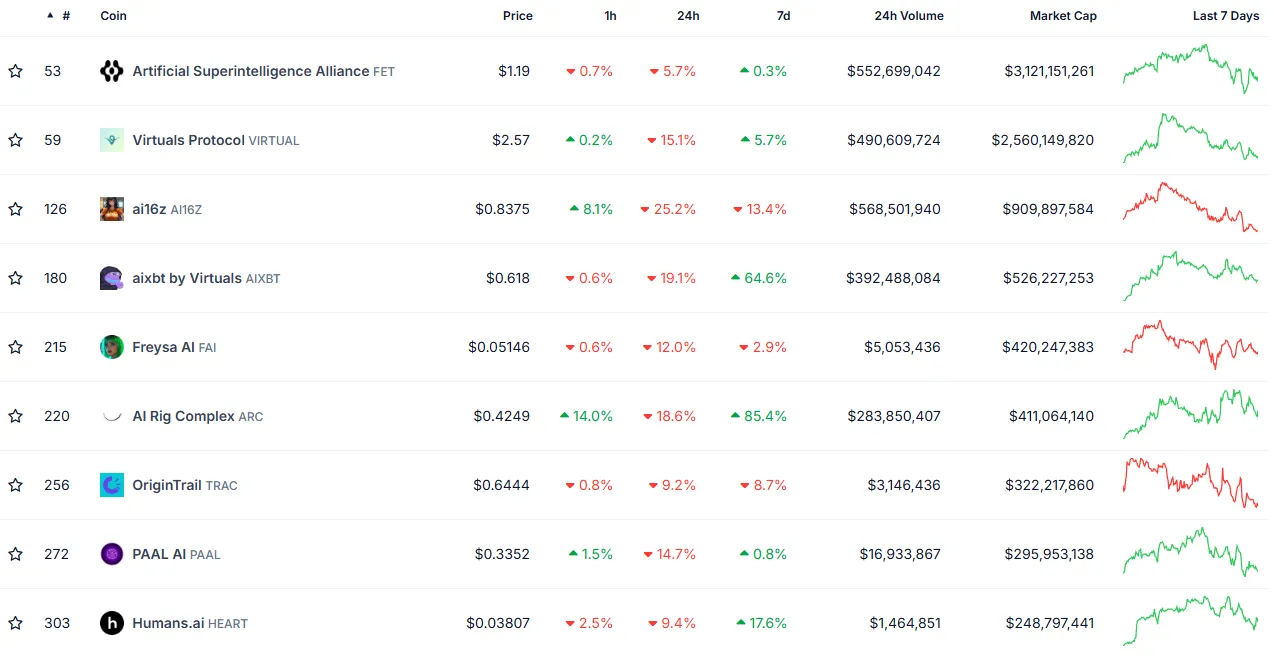Star the Freysa AI coin
1274x657 pixels.
(x=15, y=347)
